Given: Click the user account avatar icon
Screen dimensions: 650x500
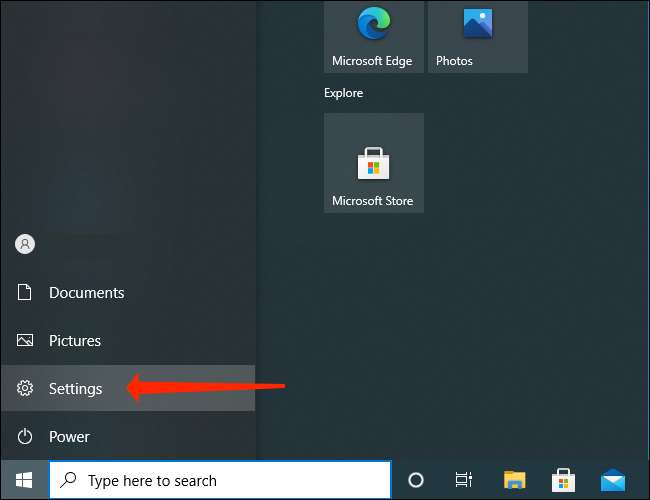Looking at the screenshot, I should [x=26, y=244].
